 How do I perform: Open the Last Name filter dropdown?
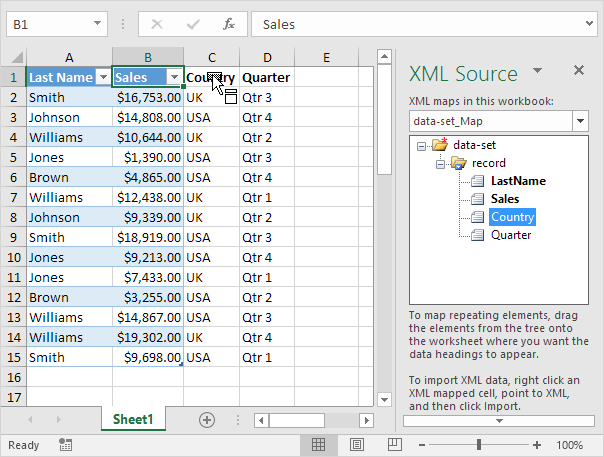102,77
